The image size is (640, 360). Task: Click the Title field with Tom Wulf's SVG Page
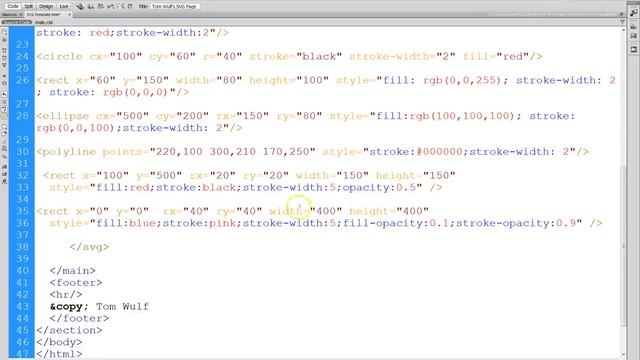point(175,7)
